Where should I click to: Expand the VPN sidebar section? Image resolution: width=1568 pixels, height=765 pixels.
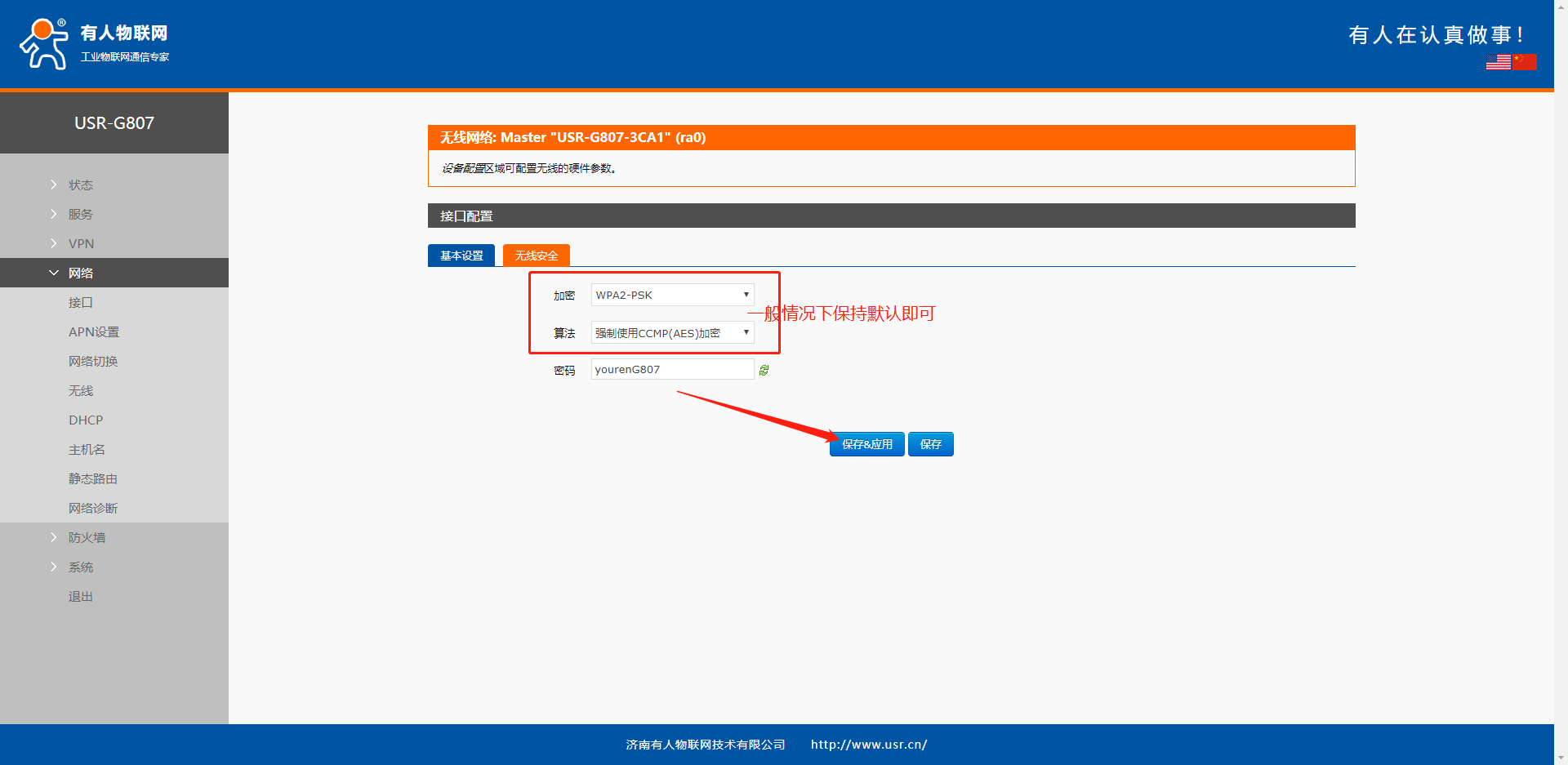point(81,243)
